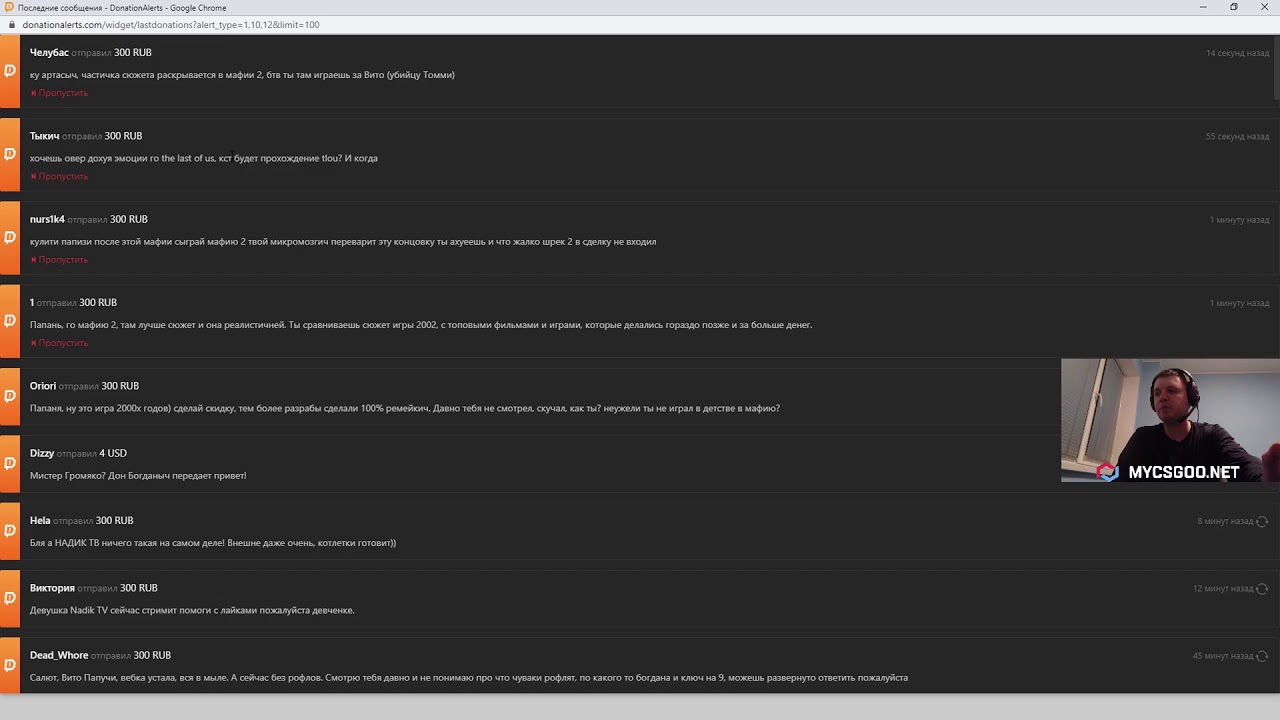Click the orange DonationAlerts icon beside Hela
This screenshot has width=1280, height=720.
tap(10, 531)
